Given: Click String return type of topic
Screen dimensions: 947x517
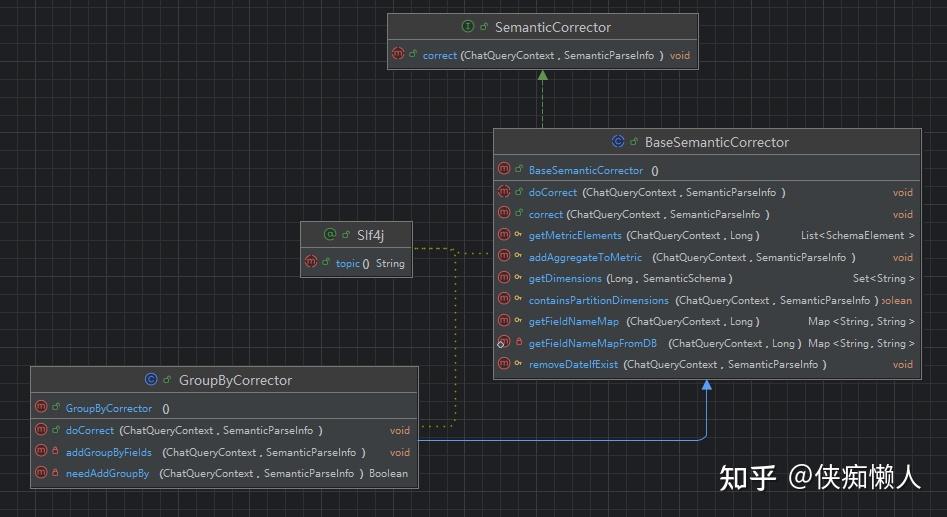Looking at the screenshot, I should point(390,263).
